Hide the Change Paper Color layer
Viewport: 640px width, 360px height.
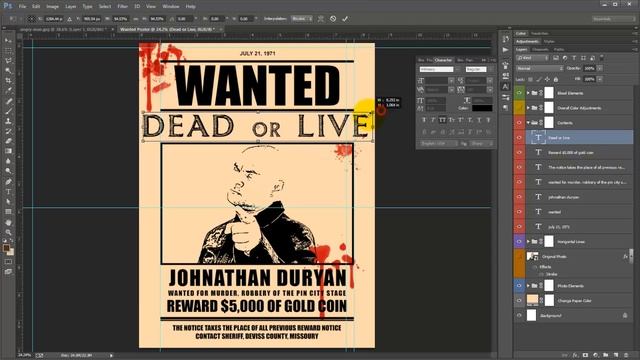[x=519, y=300]
